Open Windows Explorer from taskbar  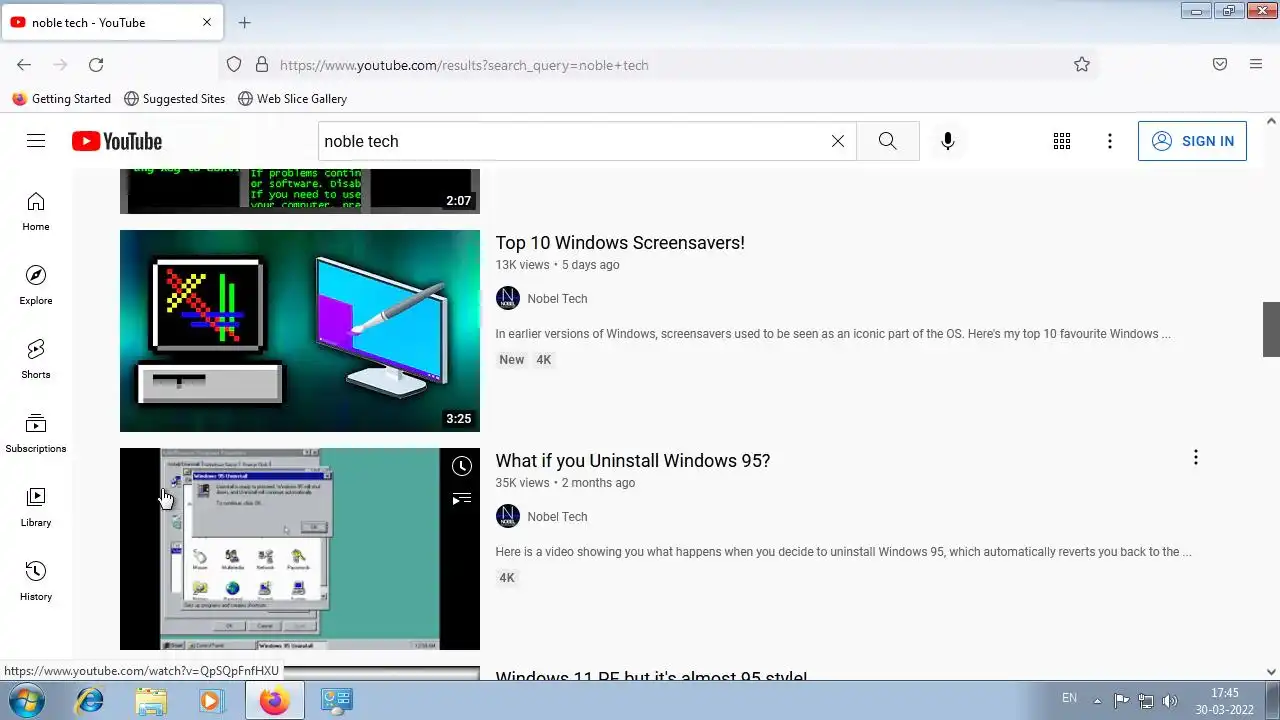151,700
